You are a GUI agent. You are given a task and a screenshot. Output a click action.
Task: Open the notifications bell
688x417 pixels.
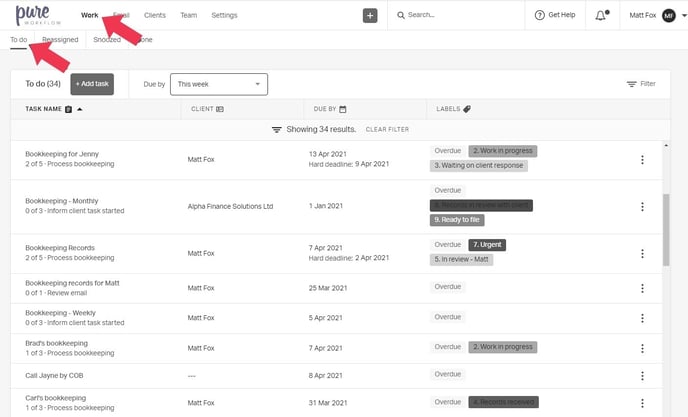tap(601, 15)
